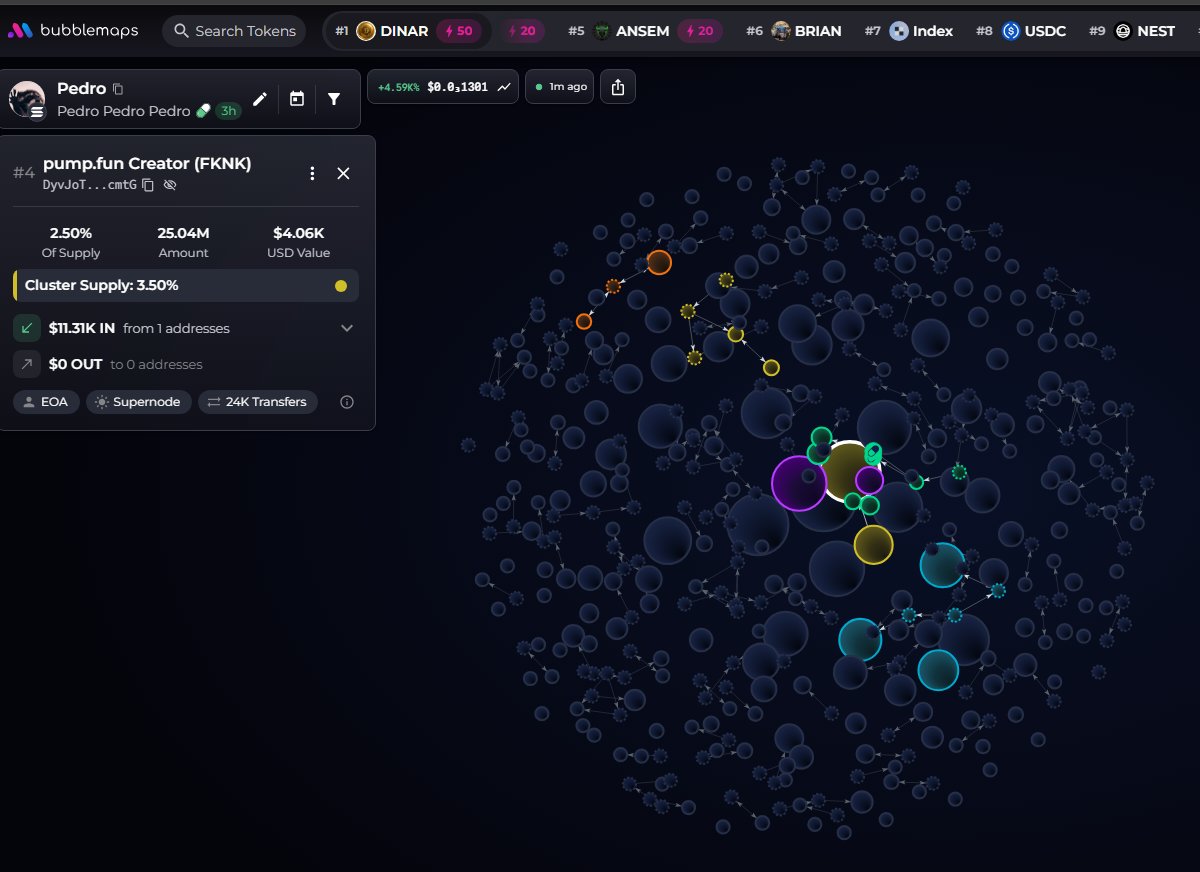Viewport: 1200px width, 872px height.
Task: Click the EOA tag
Action: (46, 402)
